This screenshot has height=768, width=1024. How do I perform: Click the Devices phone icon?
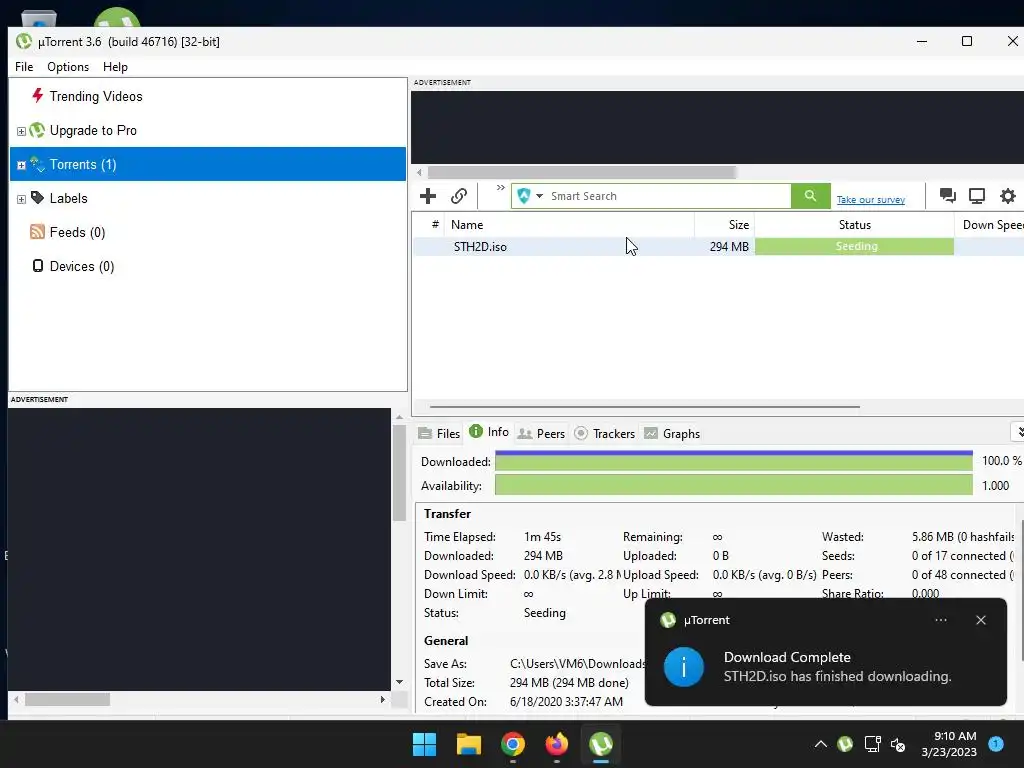click(38, 266)
